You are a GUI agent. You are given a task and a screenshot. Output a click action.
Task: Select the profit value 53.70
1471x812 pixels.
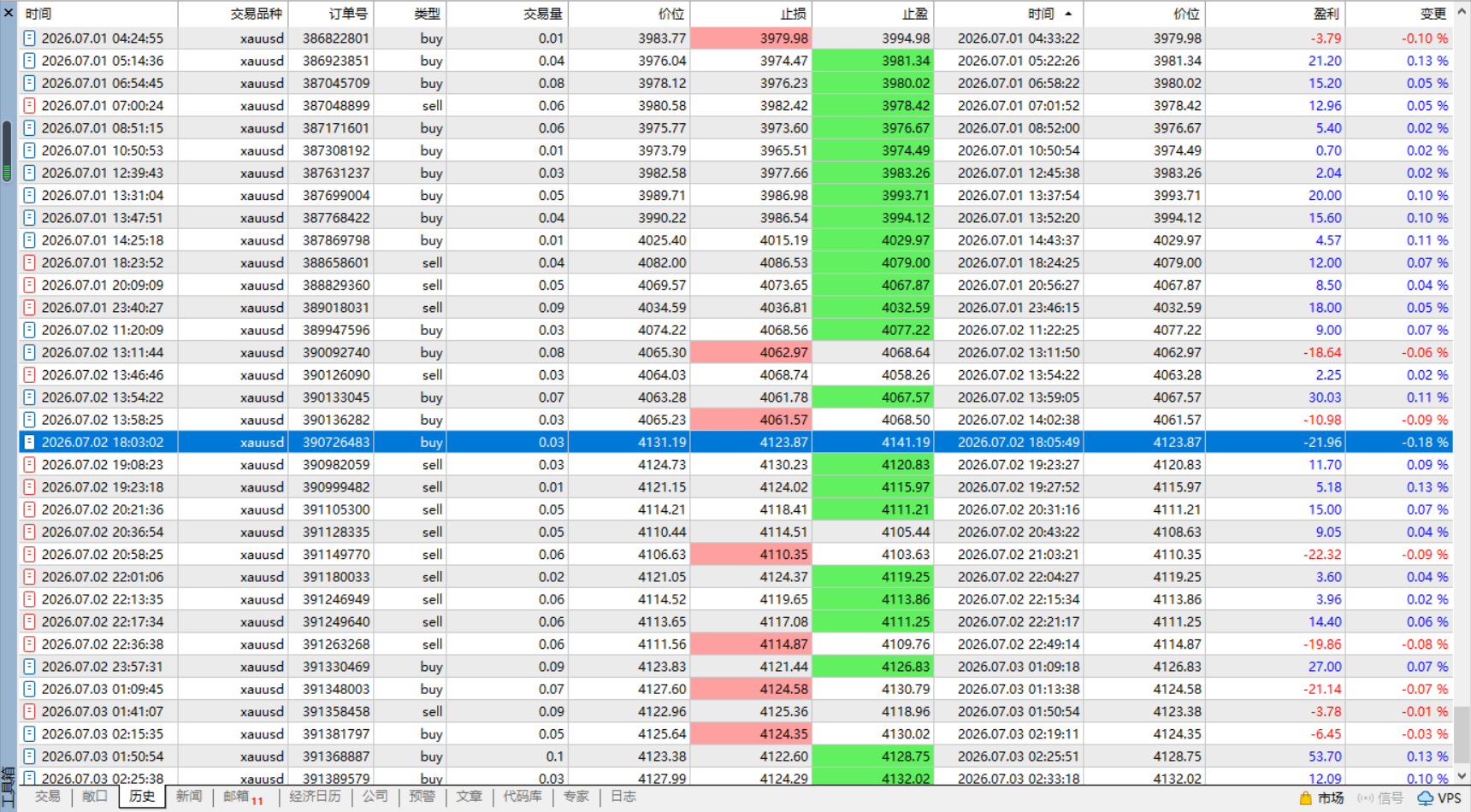tap(1325, 756)
